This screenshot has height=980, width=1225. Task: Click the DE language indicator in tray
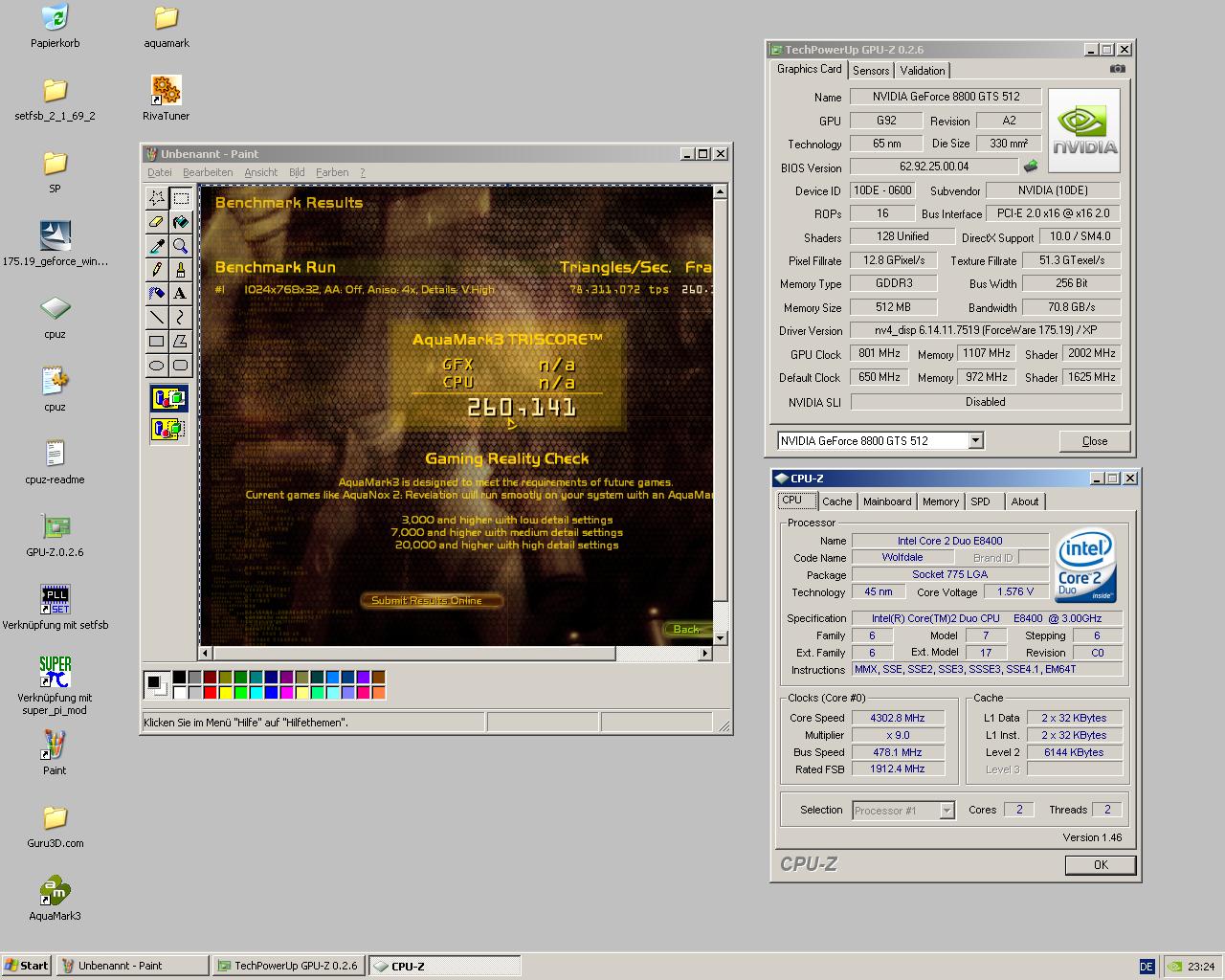coord(1147,967)
